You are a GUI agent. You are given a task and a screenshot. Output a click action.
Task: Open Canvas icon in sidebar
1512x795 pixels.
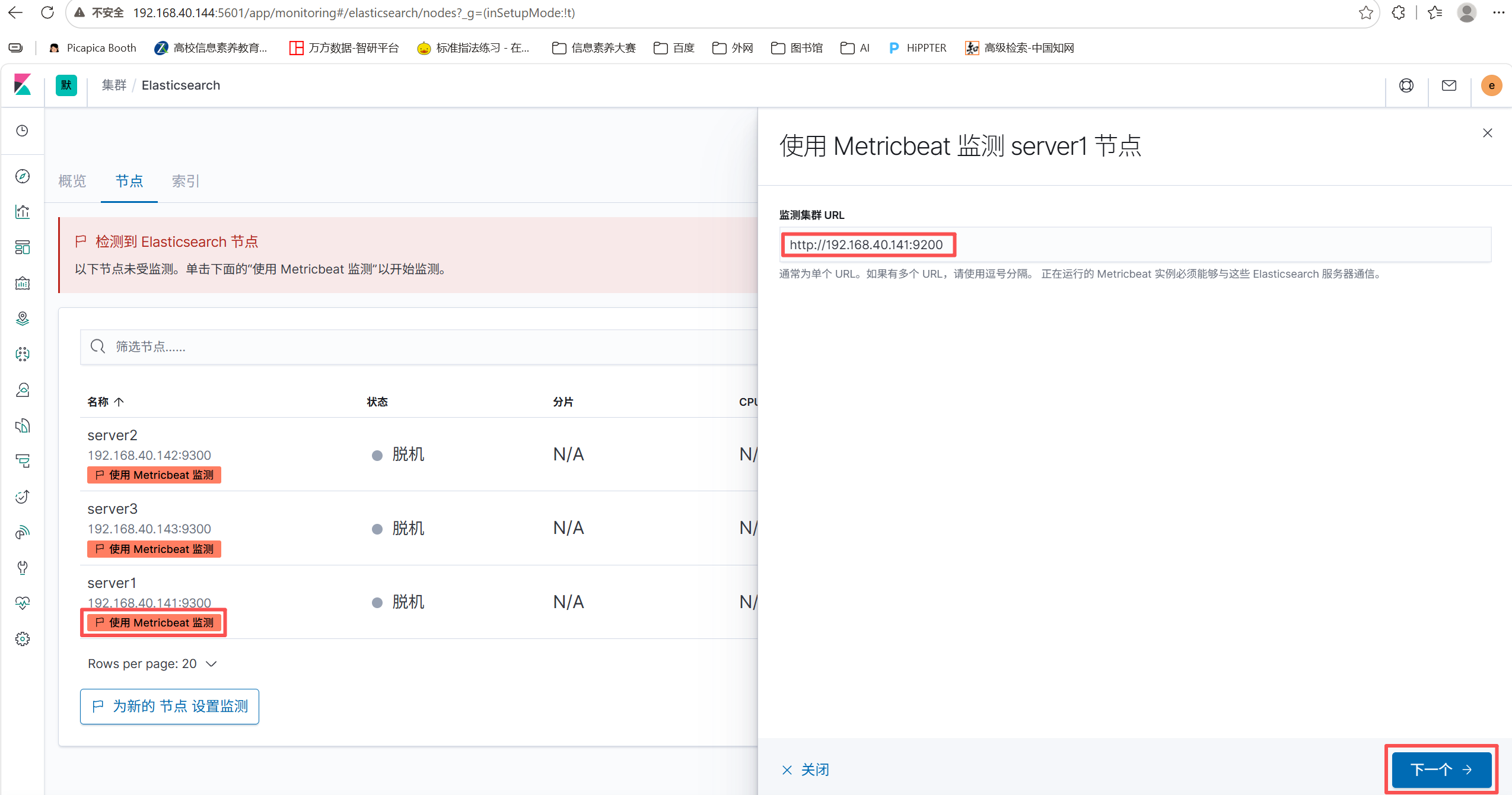pyautogui.click(x=23, y=283)
